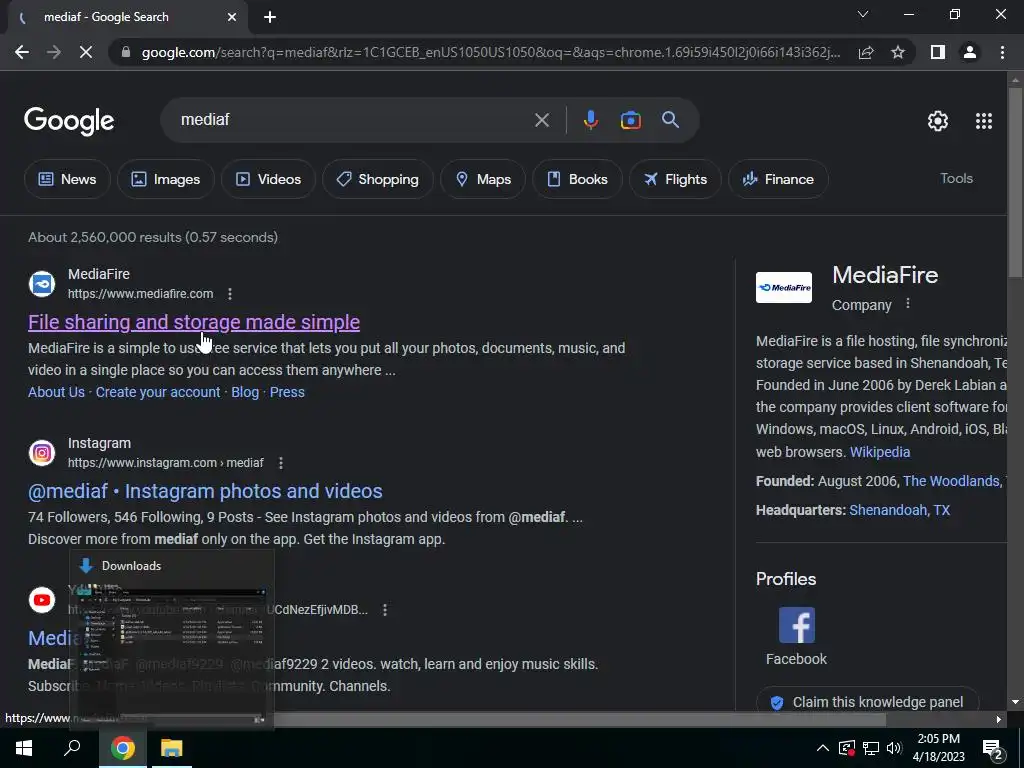The width and height of the screenshot is (1024, 768).
Task: Open more options for YouTube result
Action: [x=385, y=610]
